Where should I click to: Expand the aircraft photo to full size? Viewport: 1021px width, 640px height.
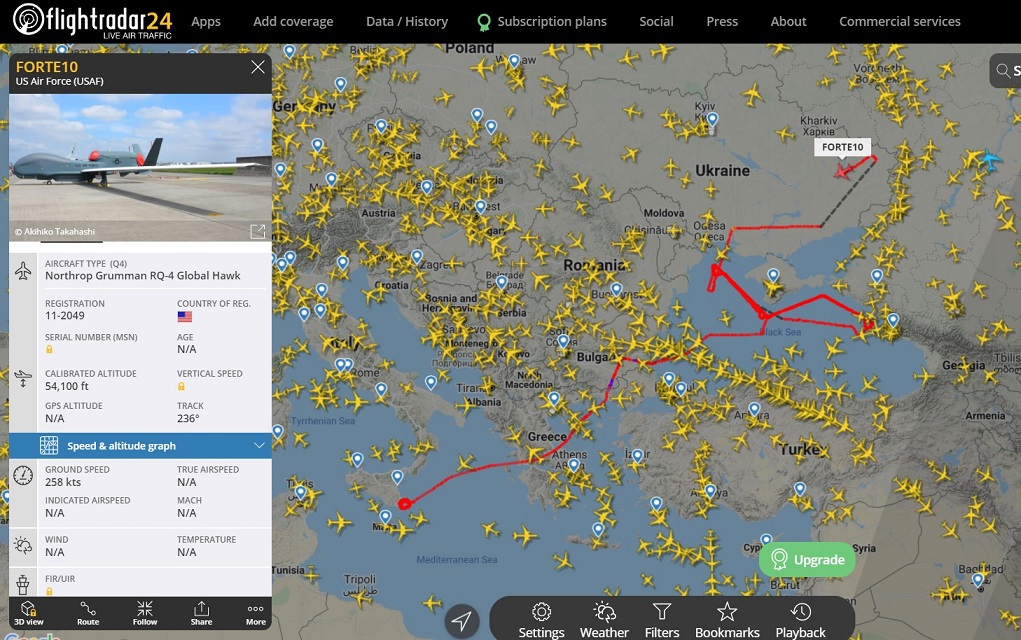coord(258,231)
